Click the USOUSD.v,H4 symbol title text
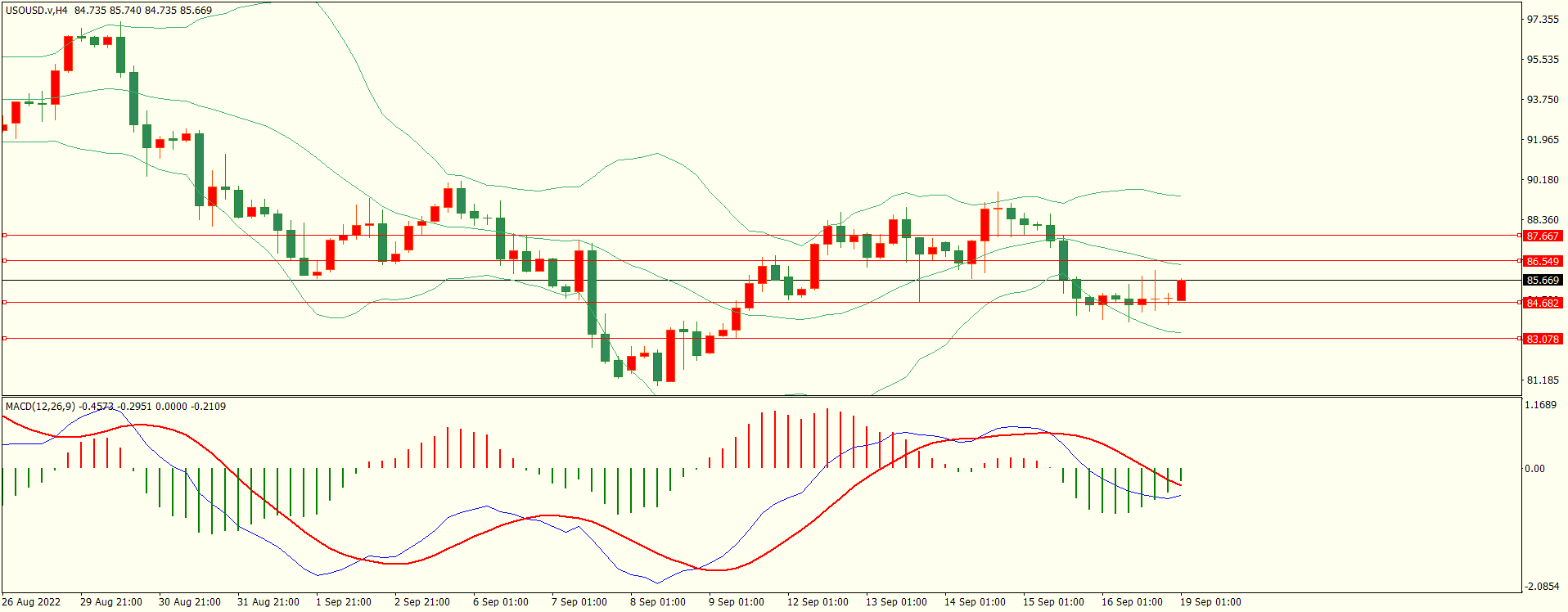1568x612 pixels. click(37, 11)
